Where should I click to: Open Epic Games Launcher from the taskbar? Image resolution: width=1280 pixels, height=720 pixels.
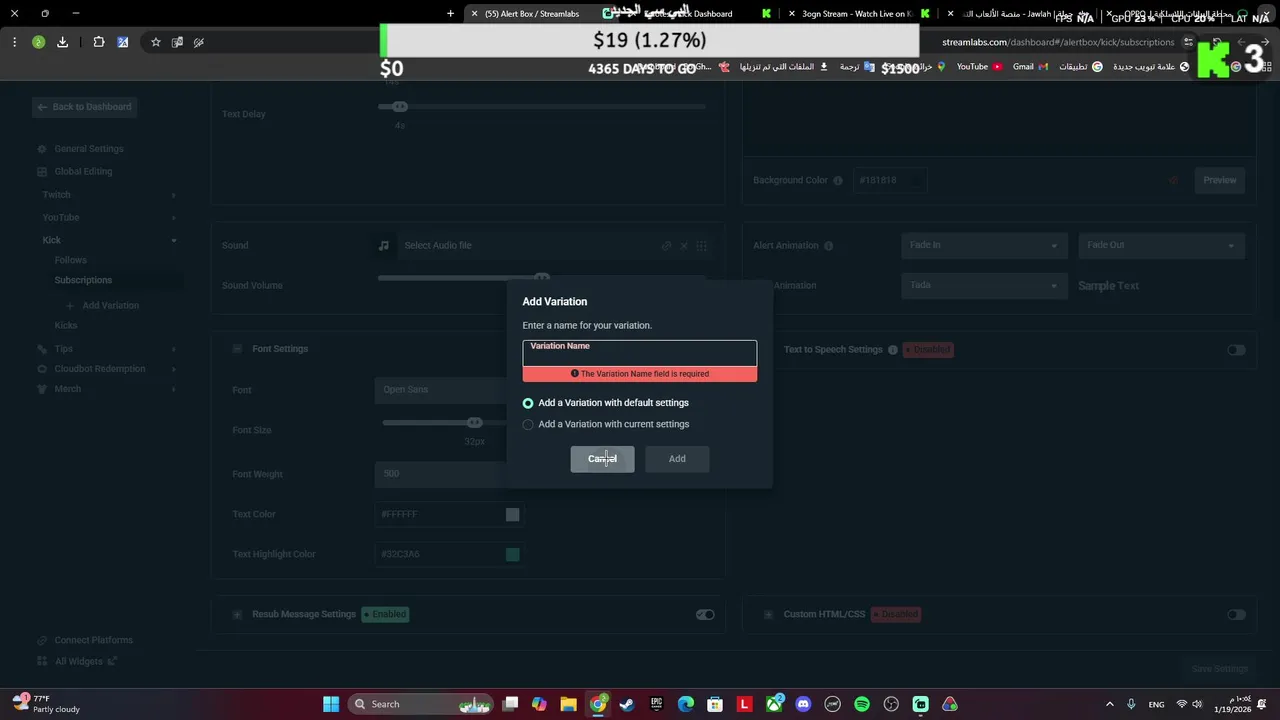click(656, 705)
